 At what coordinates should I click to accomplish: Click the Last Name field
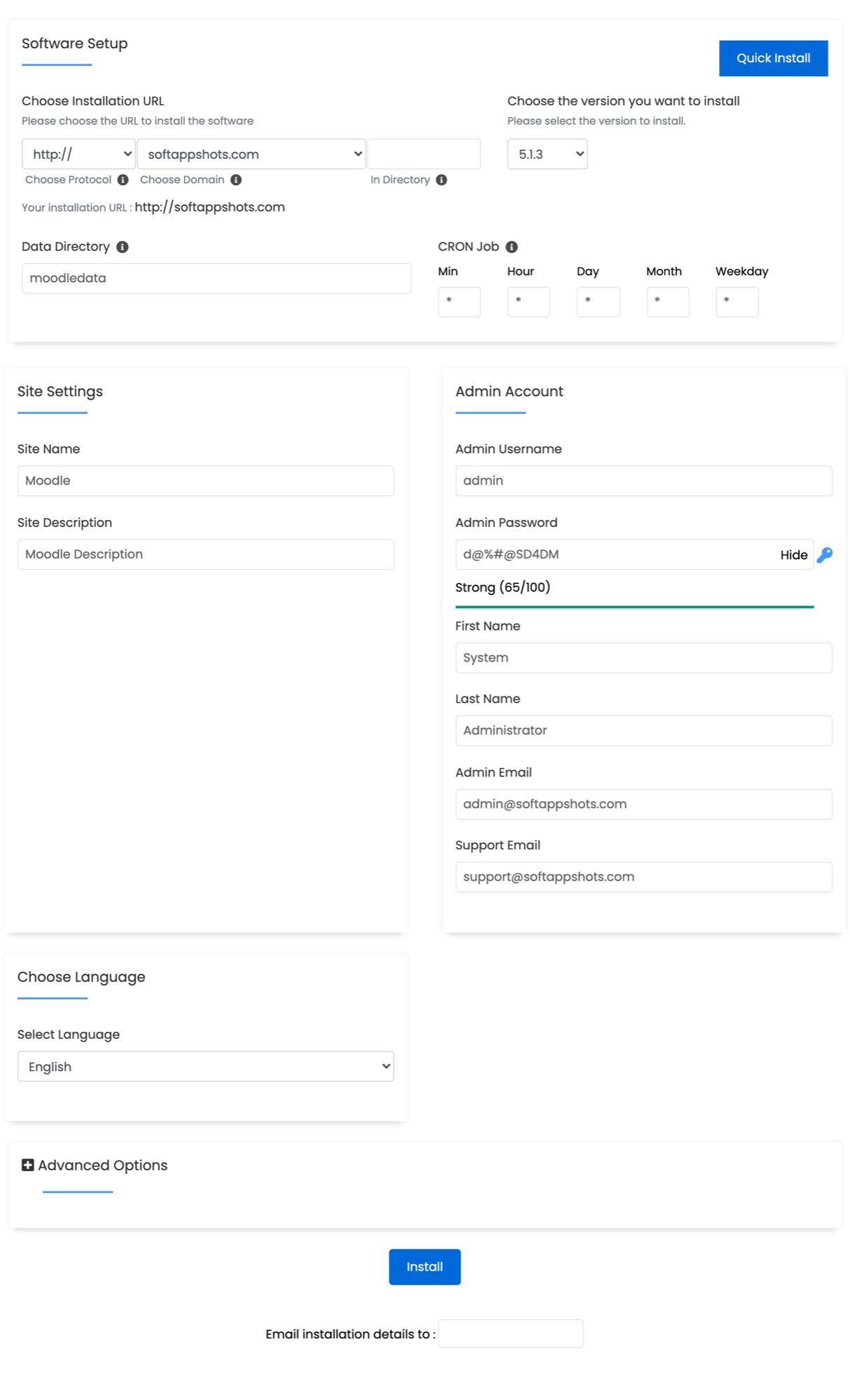(643, 730)
